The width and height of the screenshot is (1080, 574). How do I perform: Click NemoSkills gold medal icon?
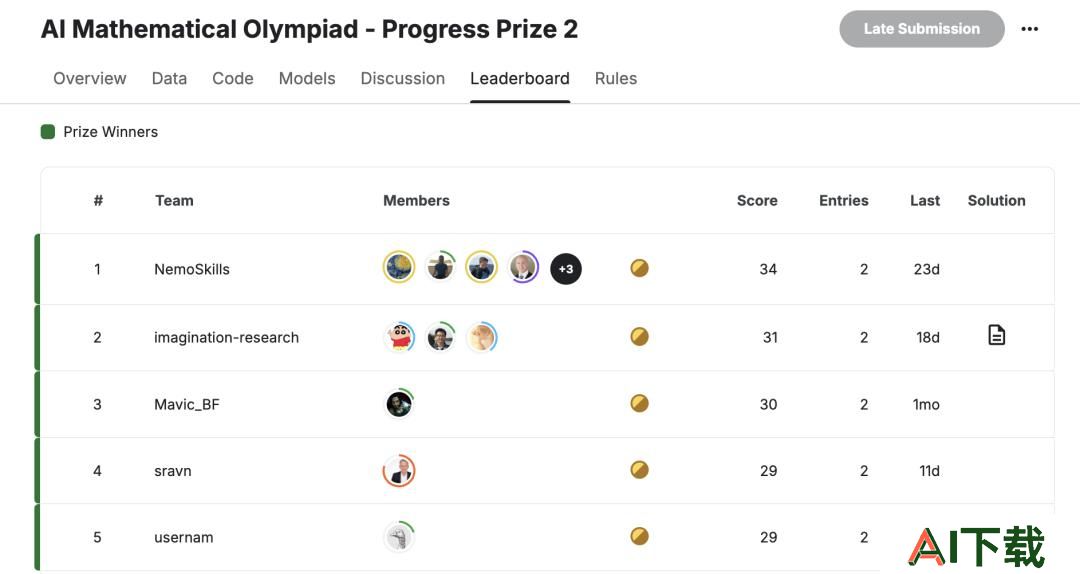[639, 268]
